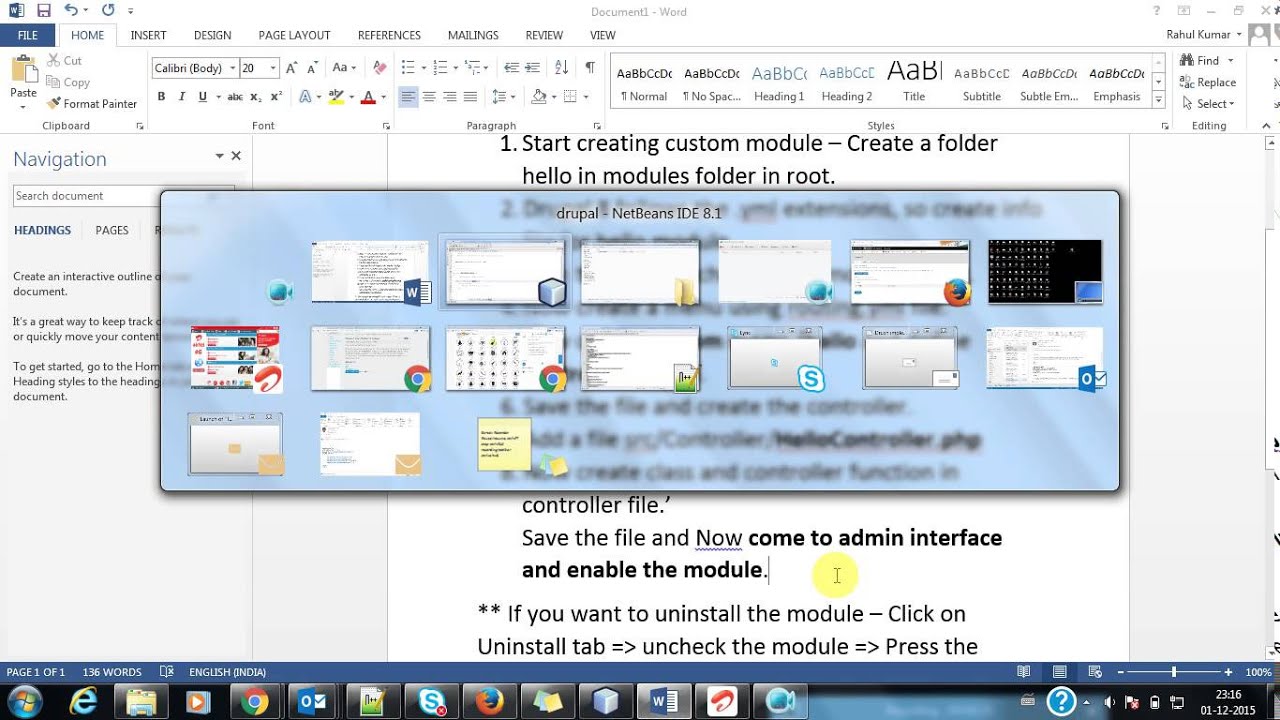This screenshot has width=1280, height=720.
Task: Sort the selected paragraphs
Action: click(x=562, y=68)
